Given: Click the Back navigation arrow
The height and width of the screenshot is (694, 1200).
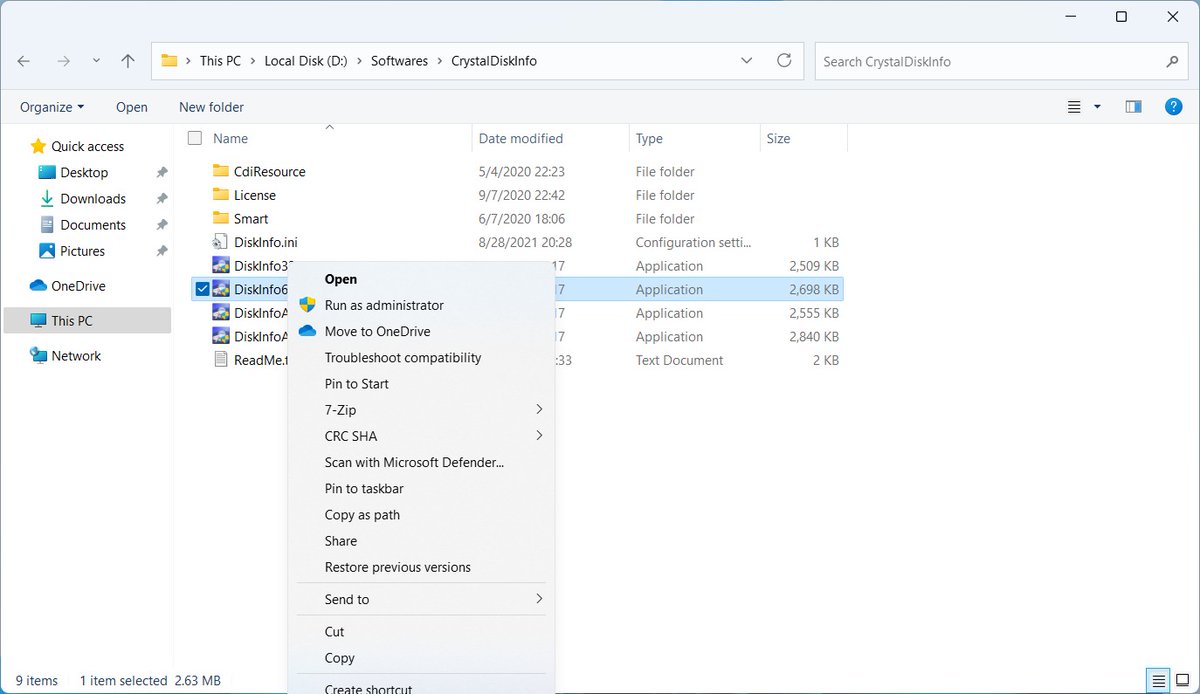Looking at the screenshot, I should 24,61.
